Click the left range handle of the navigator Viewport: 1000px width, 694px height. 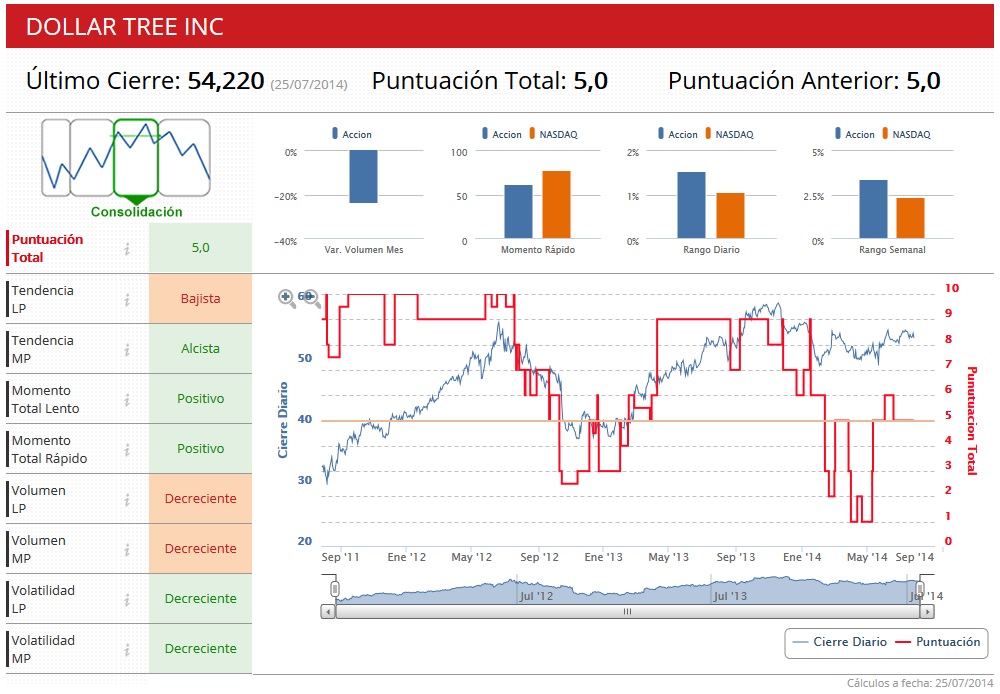335,589
